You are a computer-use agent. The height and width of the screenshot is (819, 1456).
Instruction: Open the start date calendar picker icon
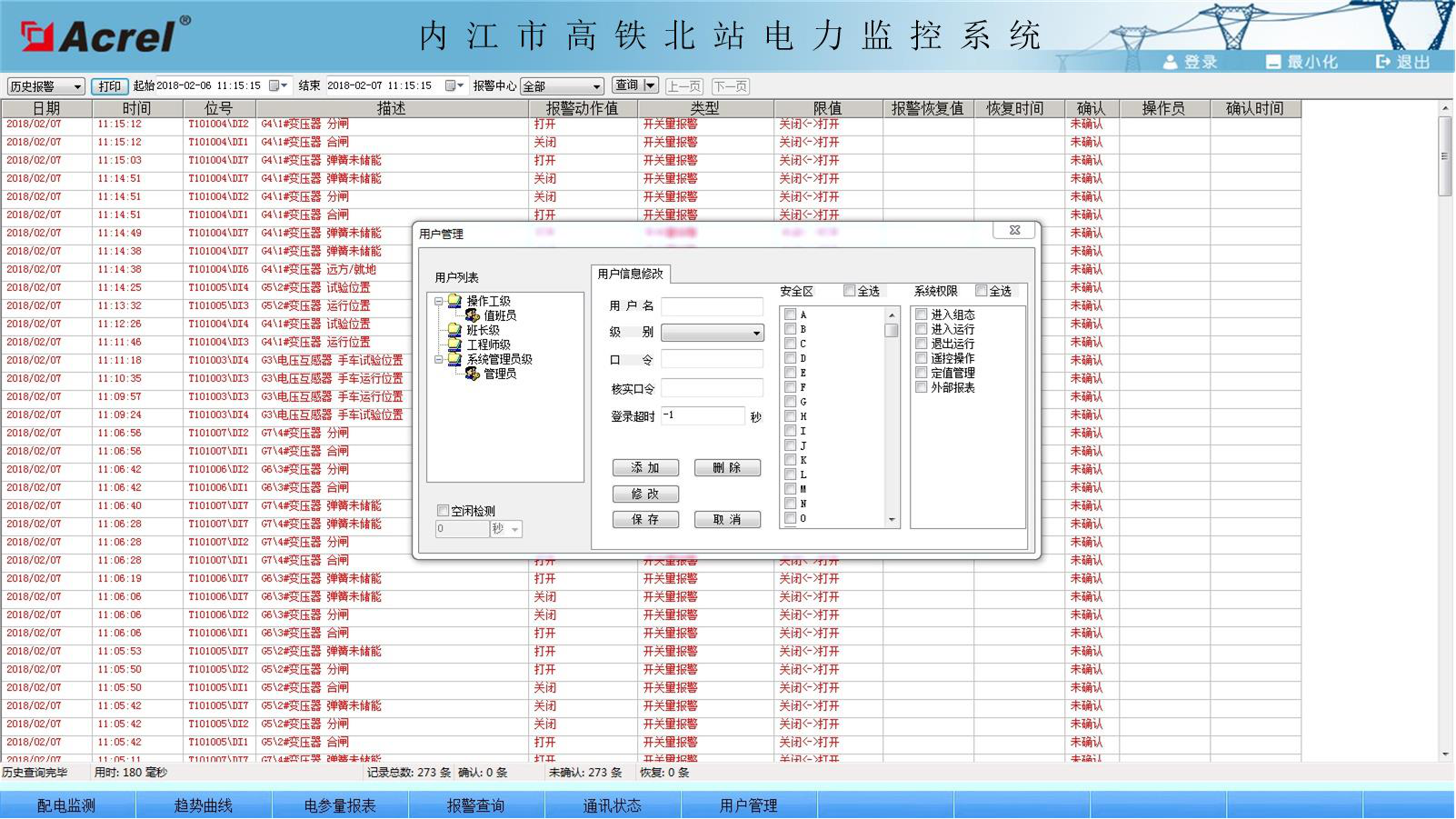[274, 85]
